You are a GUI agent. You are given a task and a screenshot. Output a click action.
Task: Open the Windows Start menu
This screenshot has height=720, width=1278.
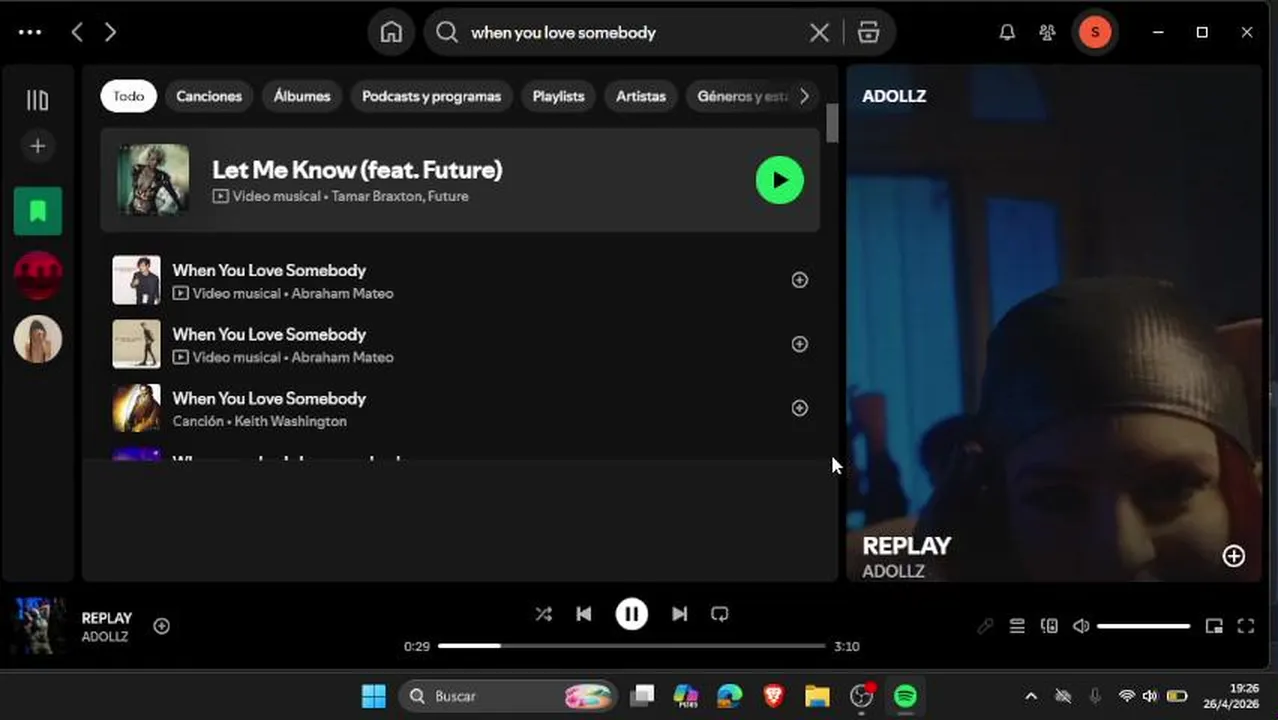point(373,696)
